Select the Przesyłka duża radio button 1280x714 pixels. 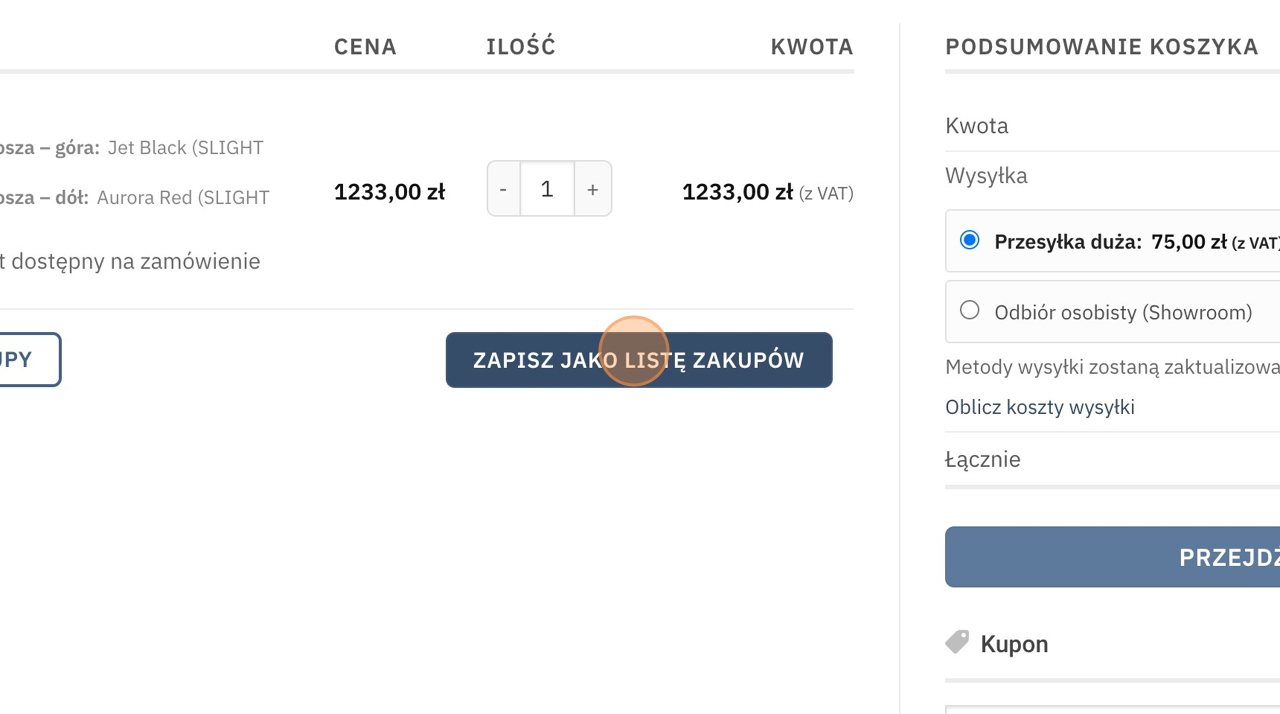click(969, 241)
